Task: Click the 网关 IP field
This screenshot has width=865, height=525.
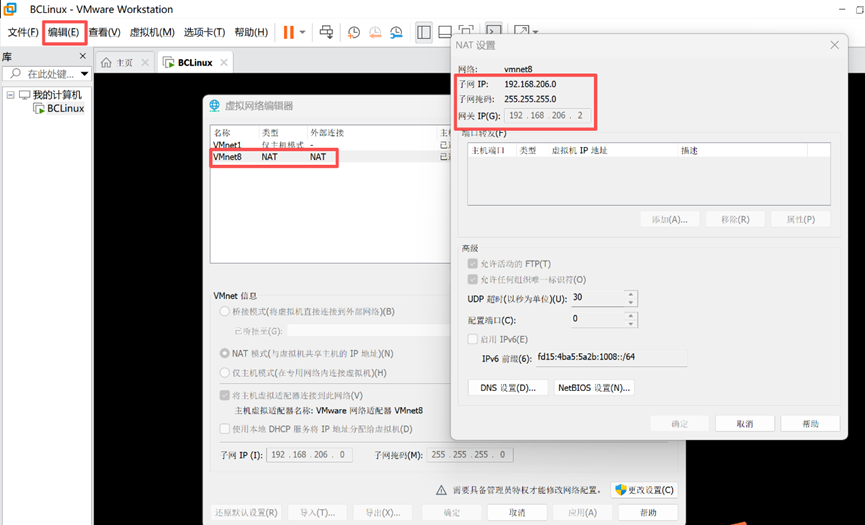Action: (547, 116)
